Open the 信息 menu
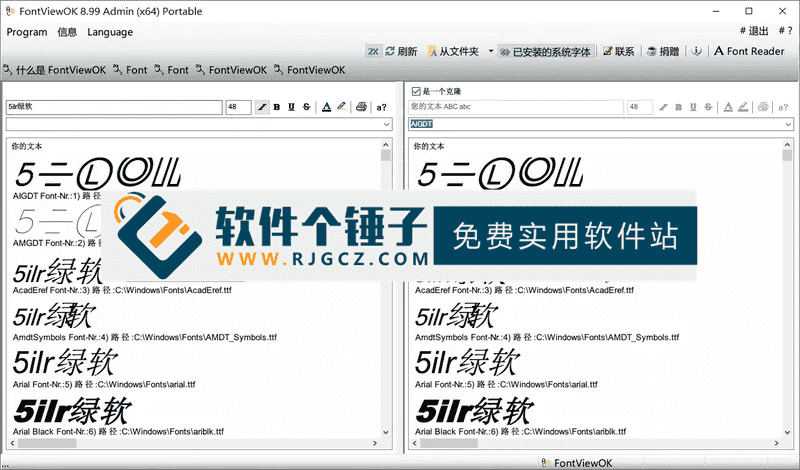800x470 pixels. [67, 32]
